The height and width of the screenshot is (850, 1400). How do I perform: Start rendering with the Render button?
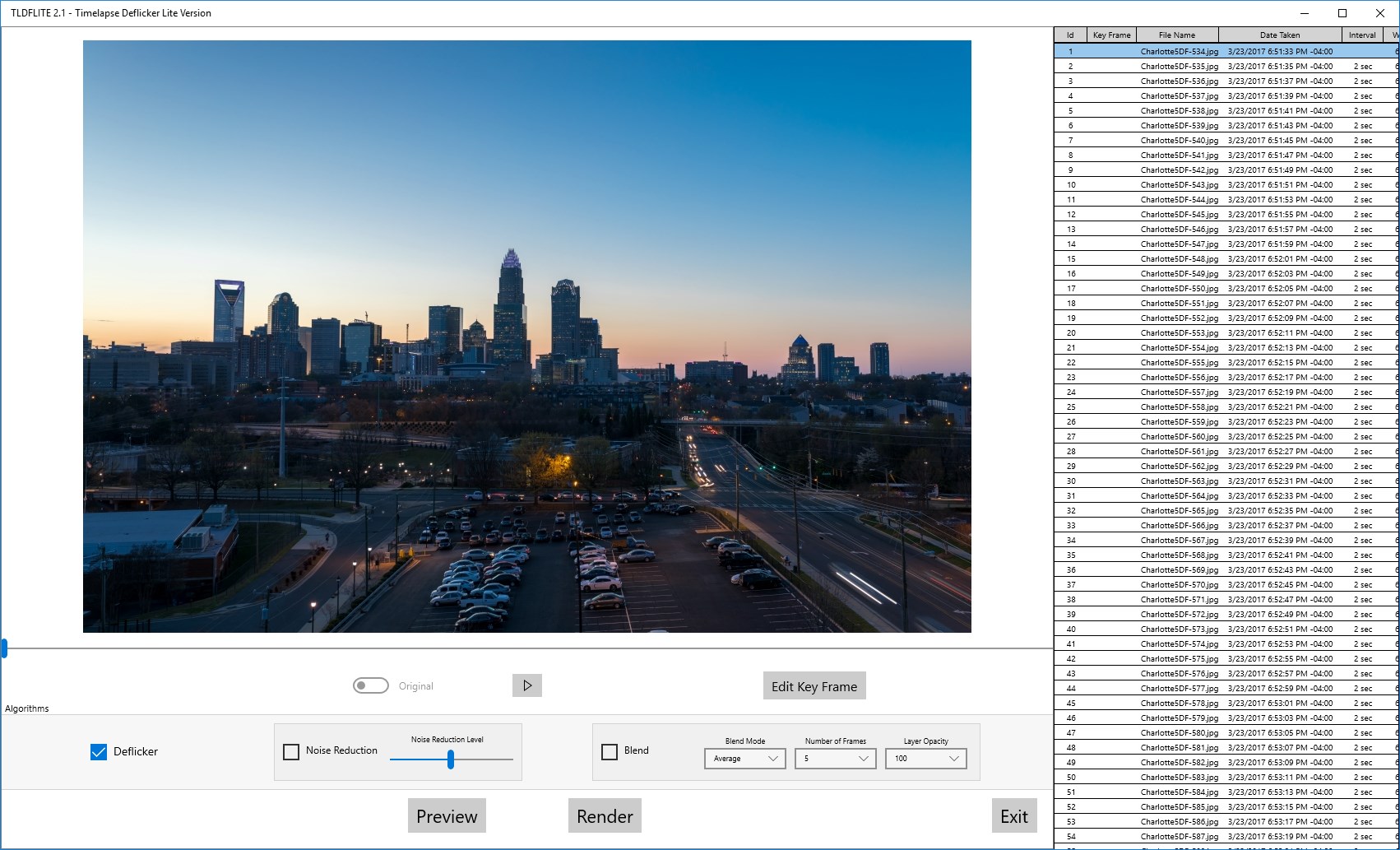pyautogui.click(x=605, y=816)
